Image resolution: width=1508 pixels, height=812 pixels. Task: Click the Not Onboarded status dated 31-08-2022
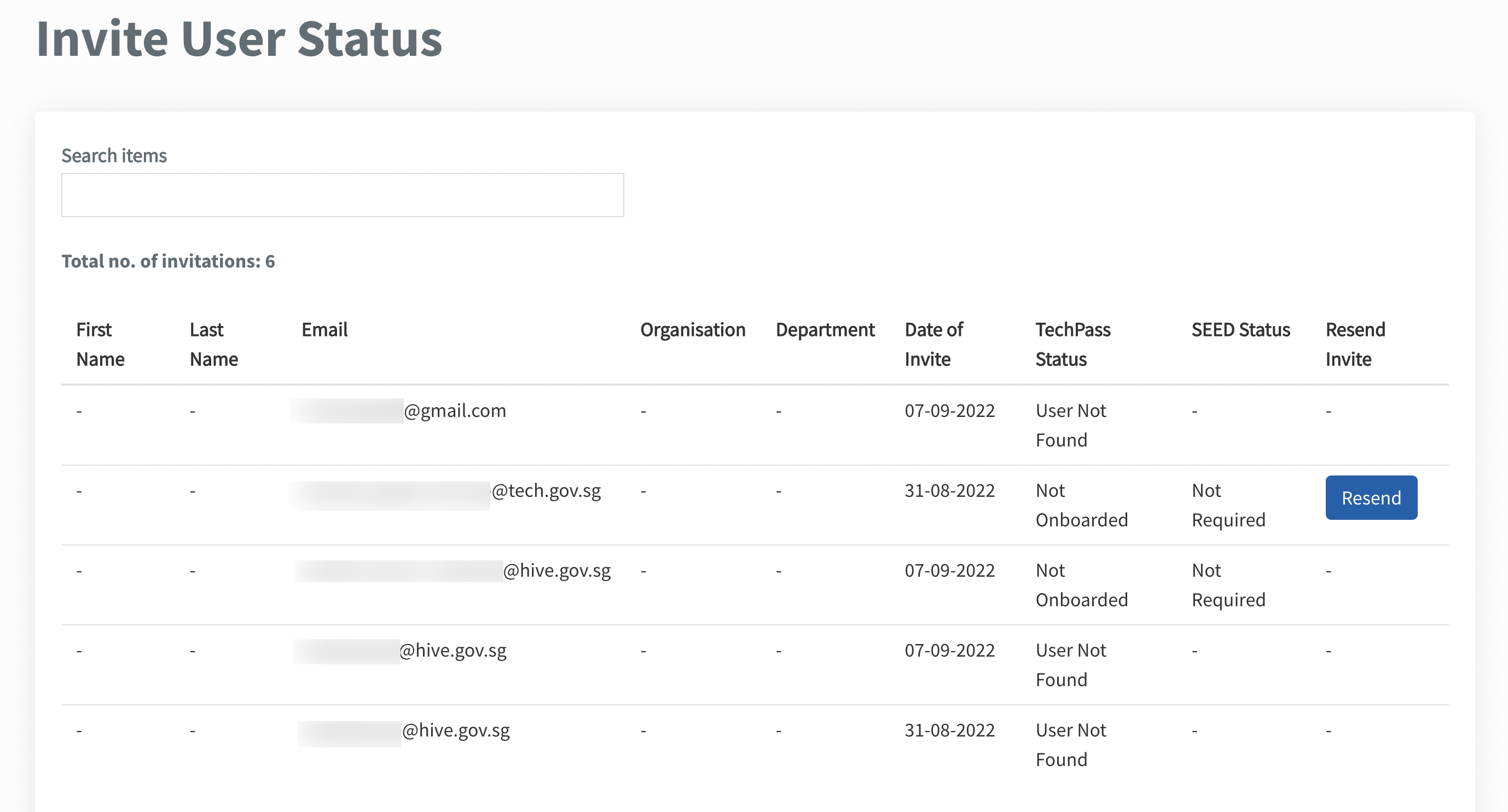pyautogui.click(x=1081, y=505)
